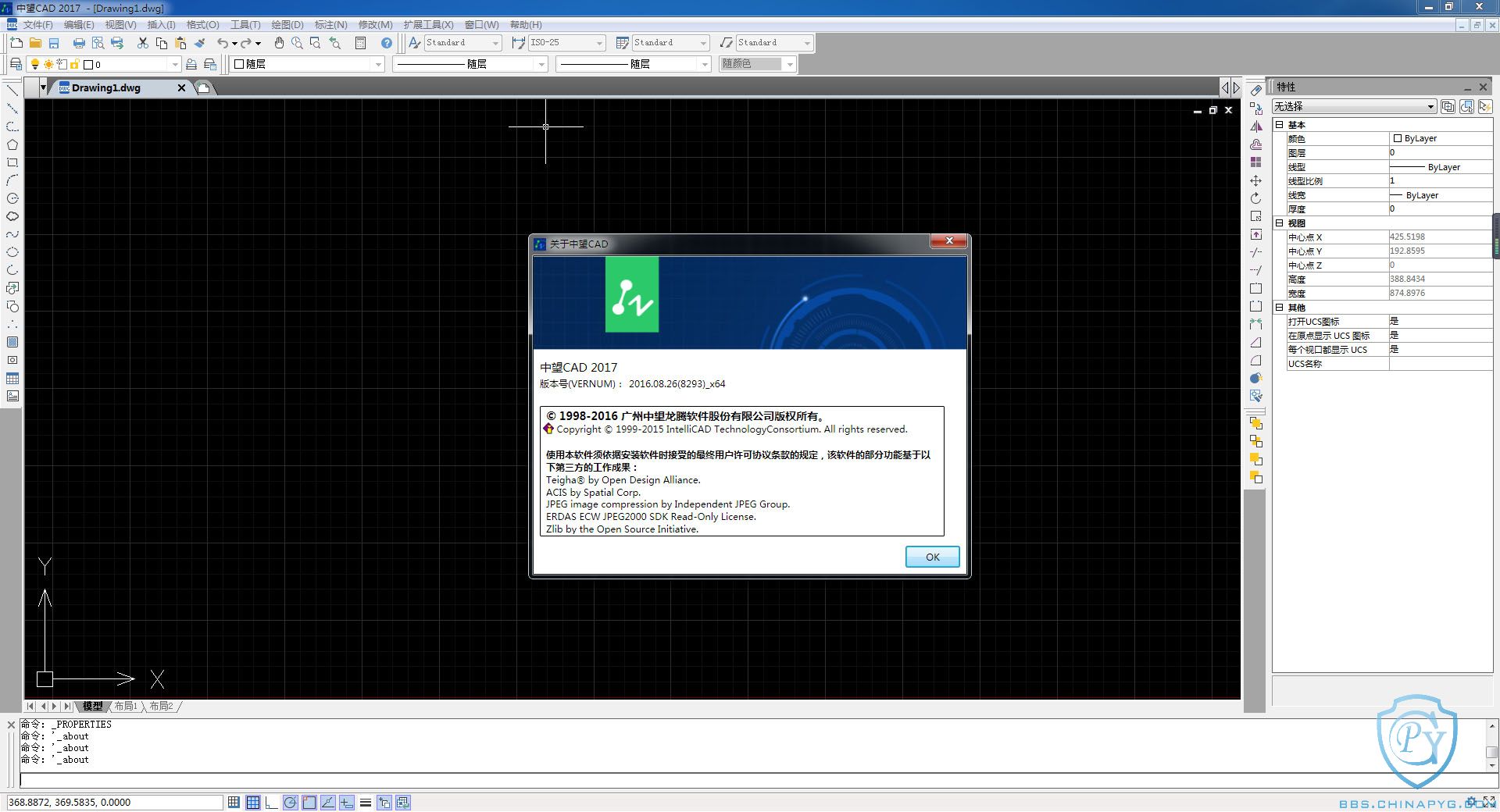Click the Paste clipboard icon
The width and height of the screenshot is (1500, 812).
180,43
